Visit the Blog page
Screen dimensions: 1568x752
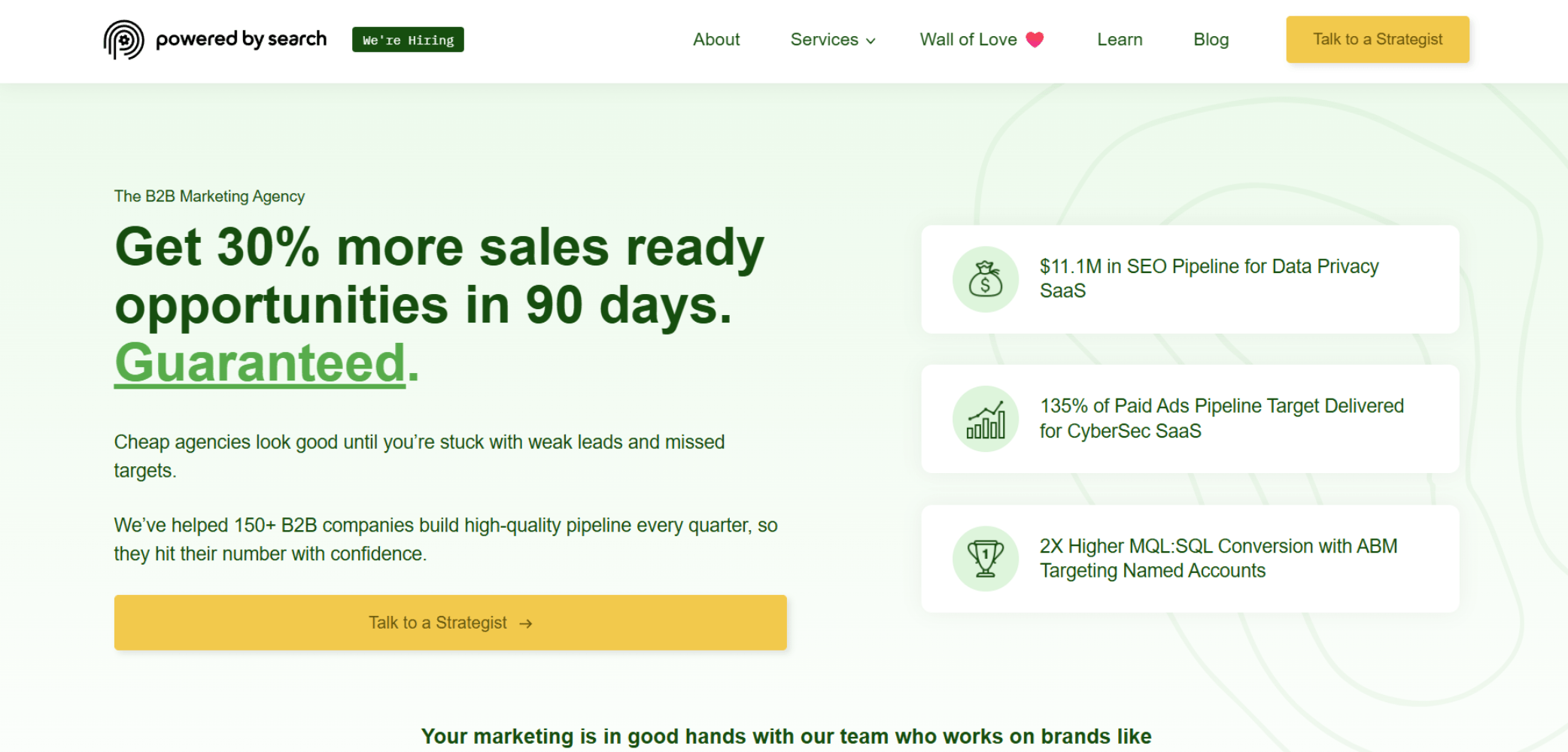(1211, 40)
